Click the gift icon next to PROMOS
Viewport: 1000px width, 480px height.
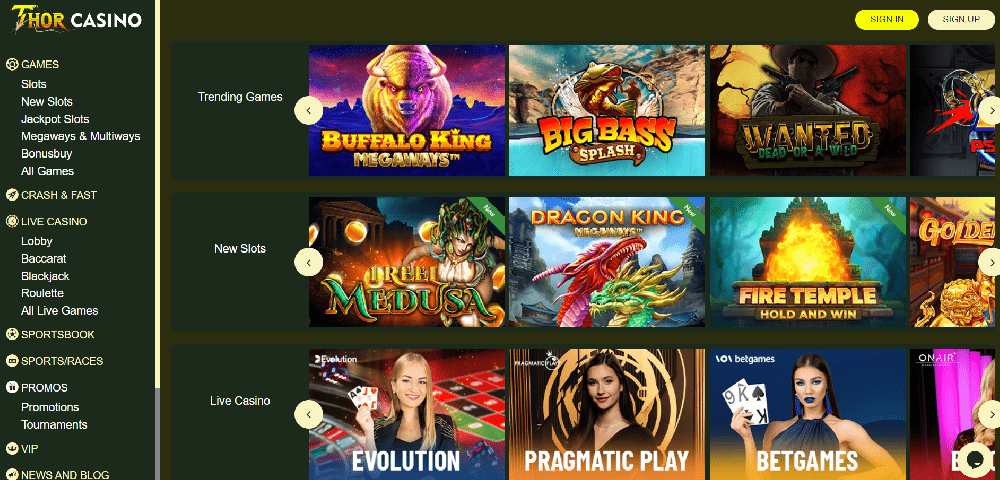tap(11, 387)
